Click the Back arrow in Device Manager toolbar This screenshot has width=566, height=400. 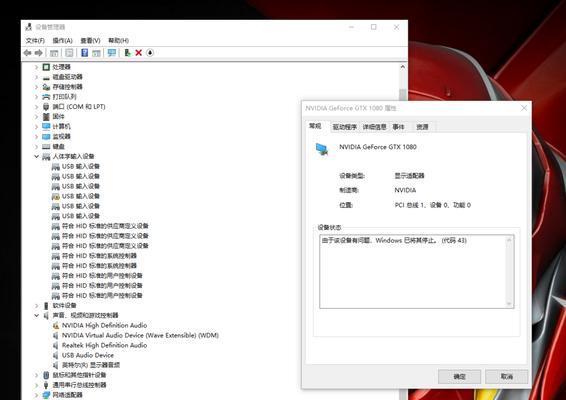(x=27, y=53)
